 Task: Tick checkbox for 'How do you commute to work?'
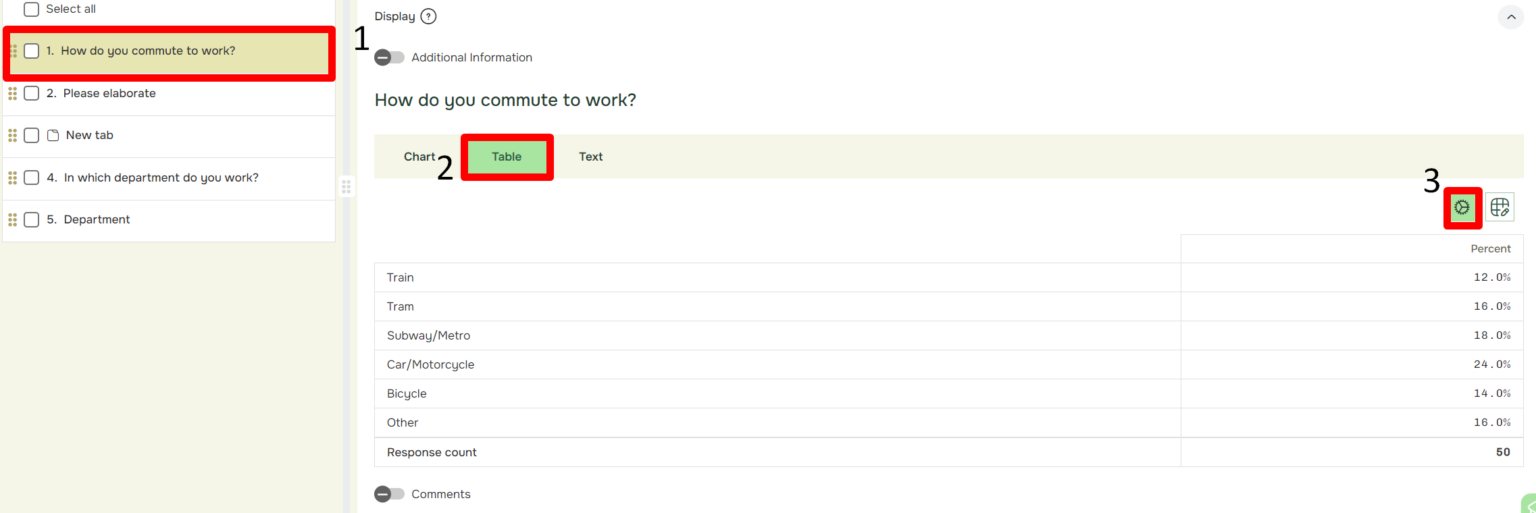pos(31,51)
